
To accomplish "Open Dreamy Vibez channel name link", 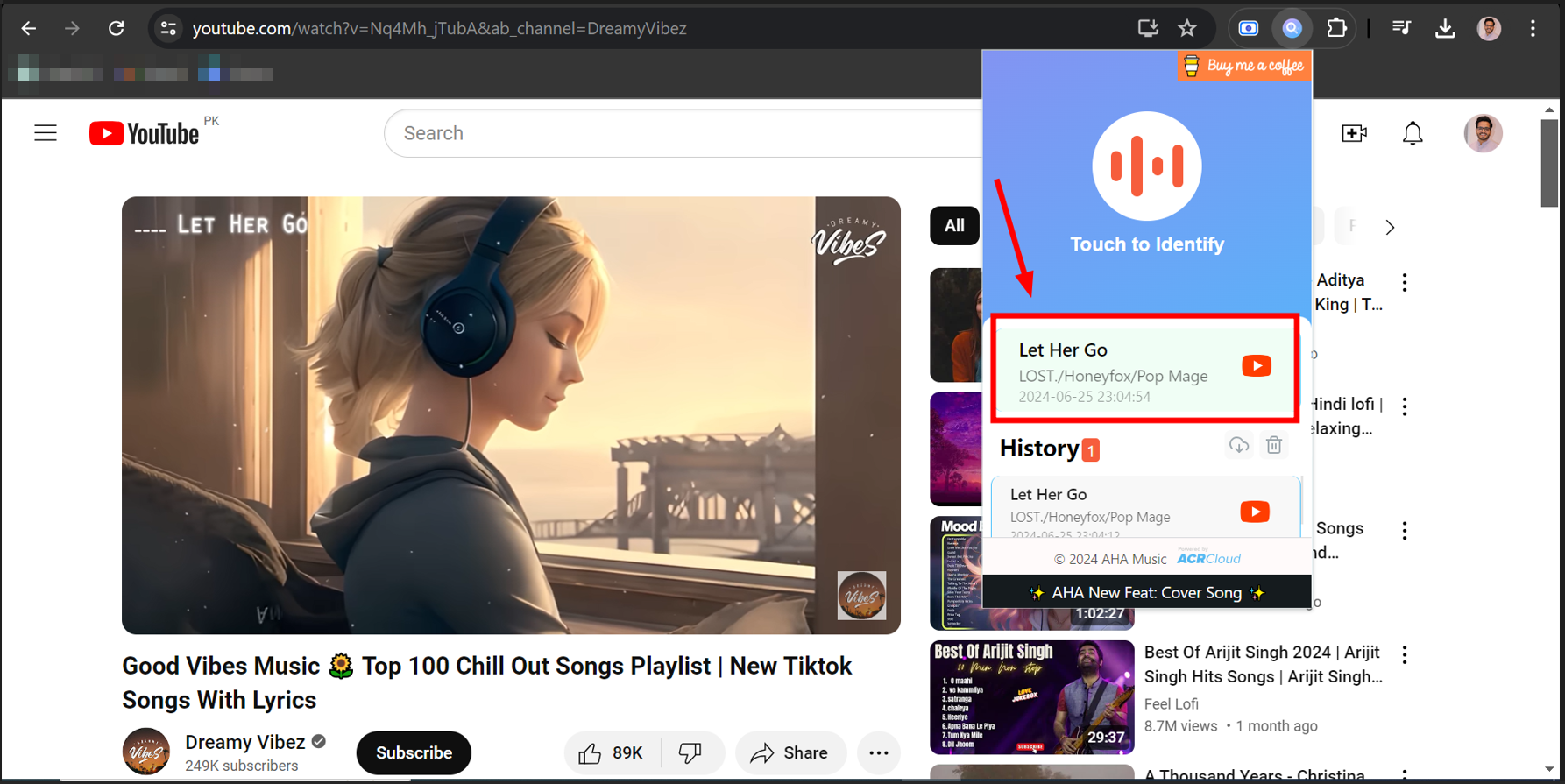I will 244,742.
